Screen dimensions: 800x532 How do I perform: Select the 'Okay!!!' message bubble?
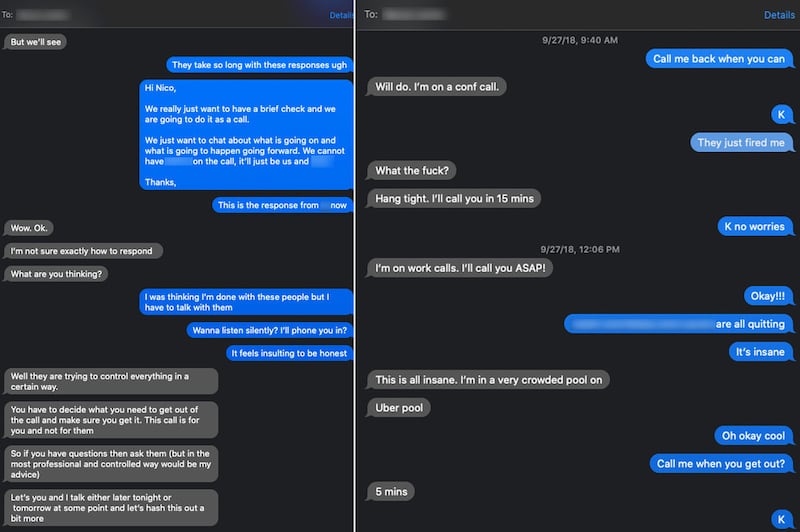[768, 296]
